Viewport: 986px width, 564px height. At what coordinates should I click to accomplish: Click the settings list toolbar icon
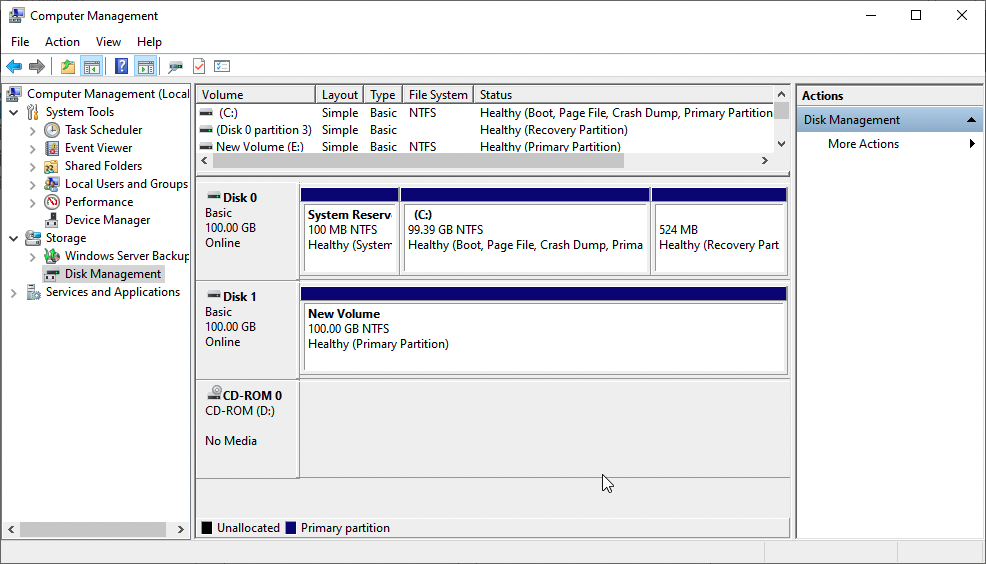222,66
